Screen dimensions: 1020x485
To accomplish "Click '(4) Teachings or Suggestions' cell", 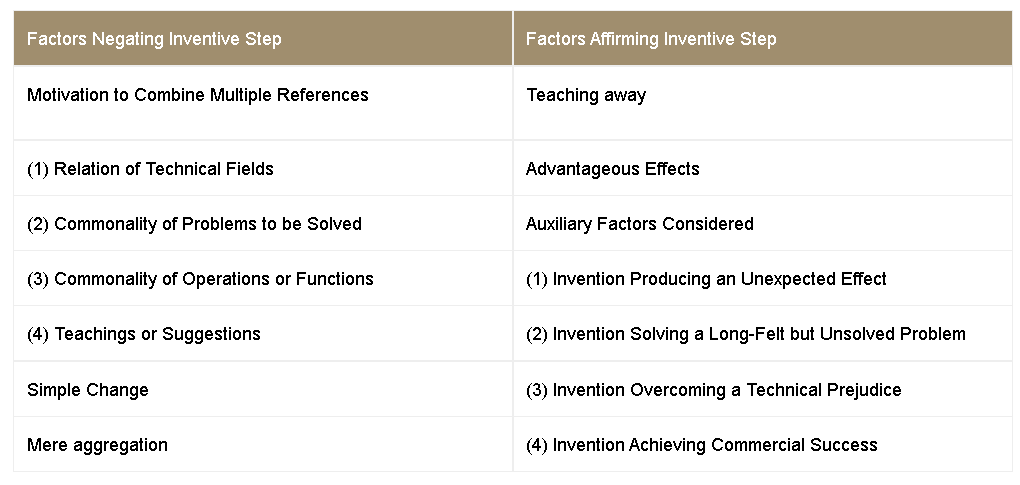I will point(144,334).
